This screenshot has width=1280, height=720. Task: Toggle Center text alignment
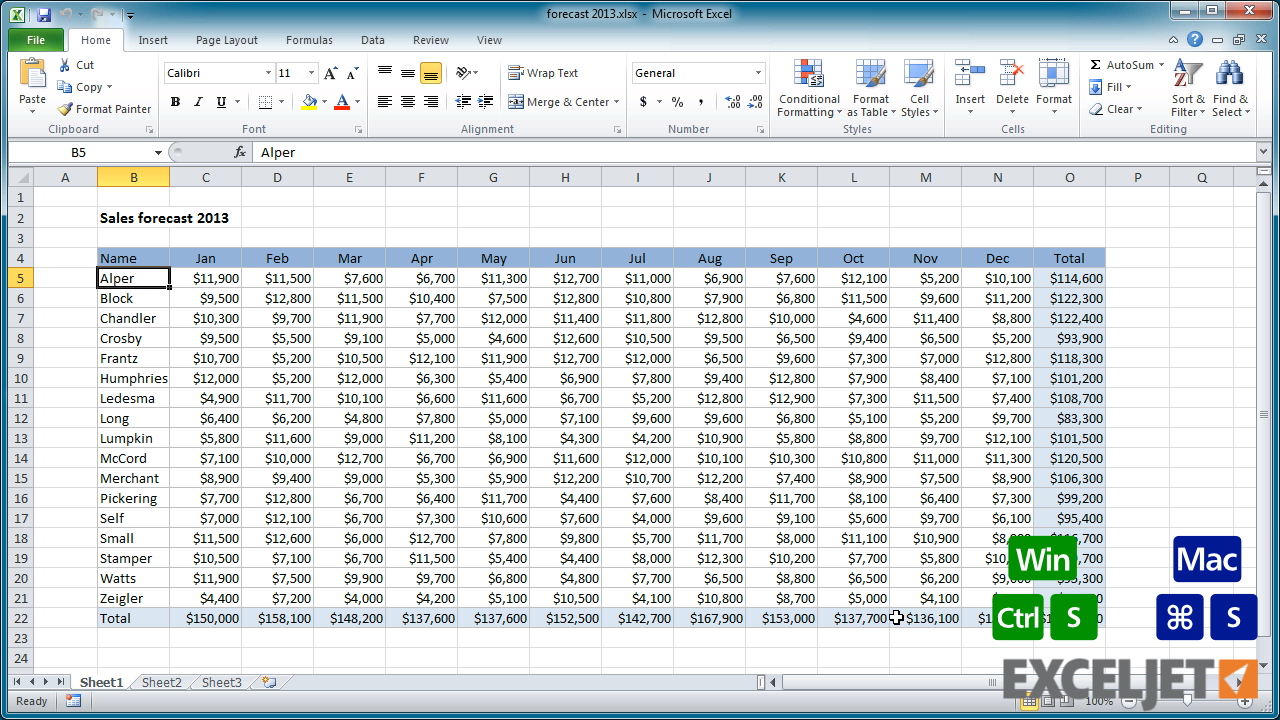click(408, 102)
